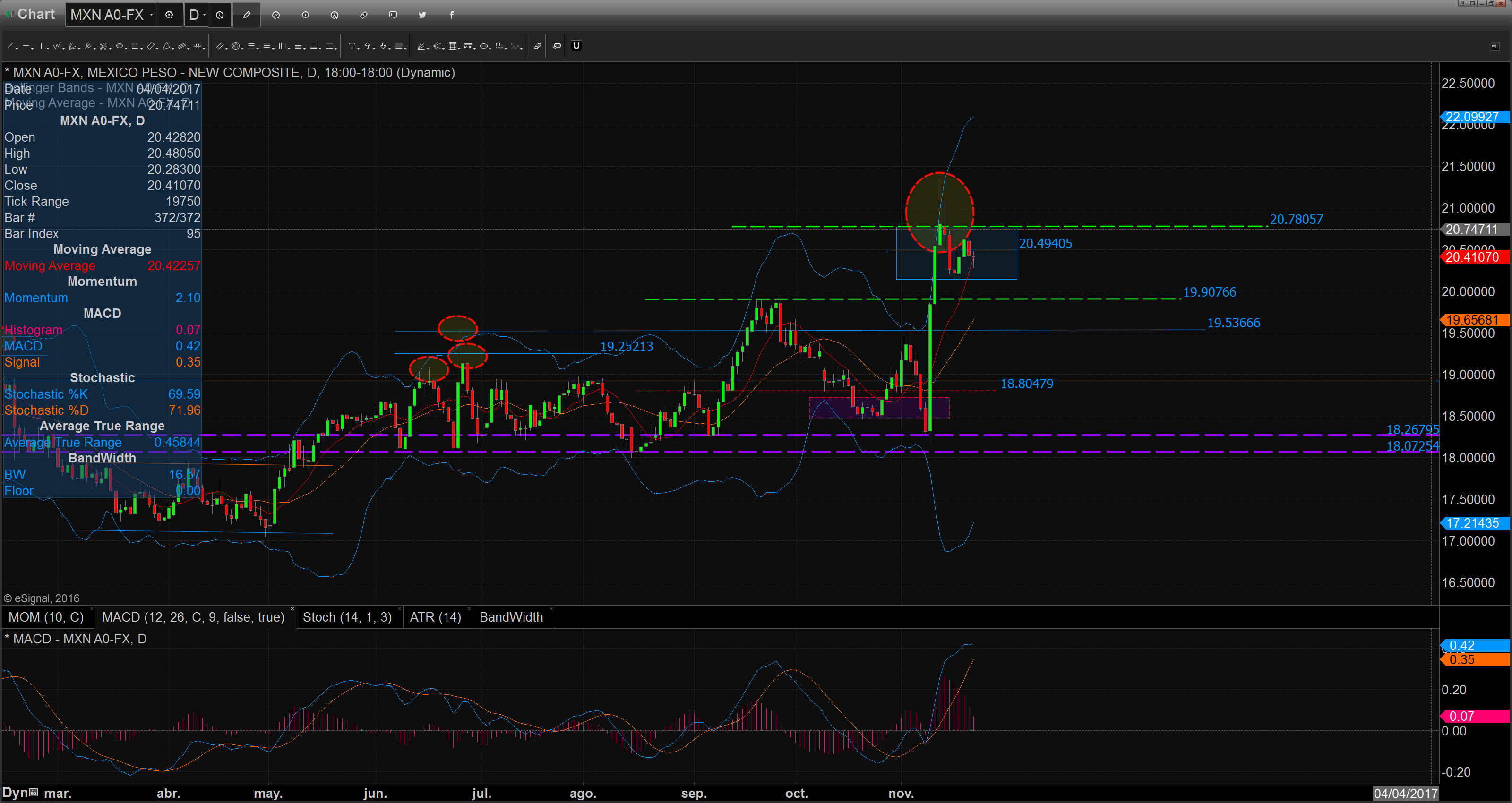Switch to the BandWidth tab
This screenshot has height=803, width=1512.
(x=511, y=617)
